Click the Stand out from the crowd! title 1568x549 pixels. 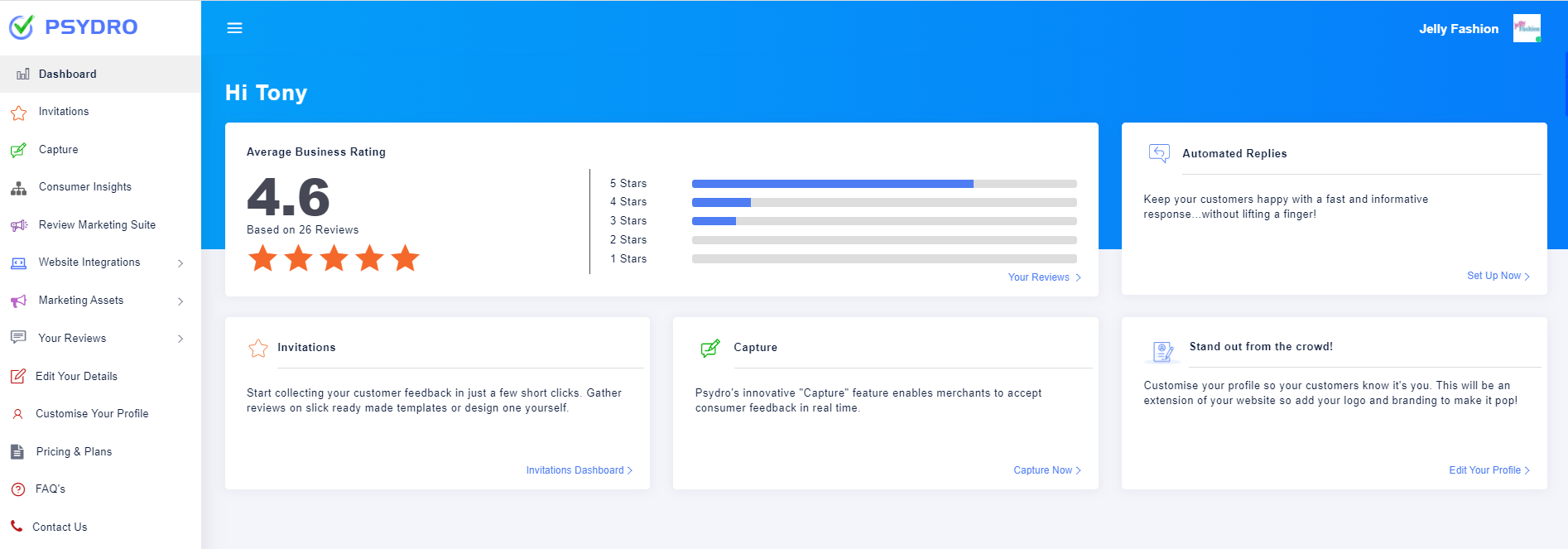(1261, 347)
